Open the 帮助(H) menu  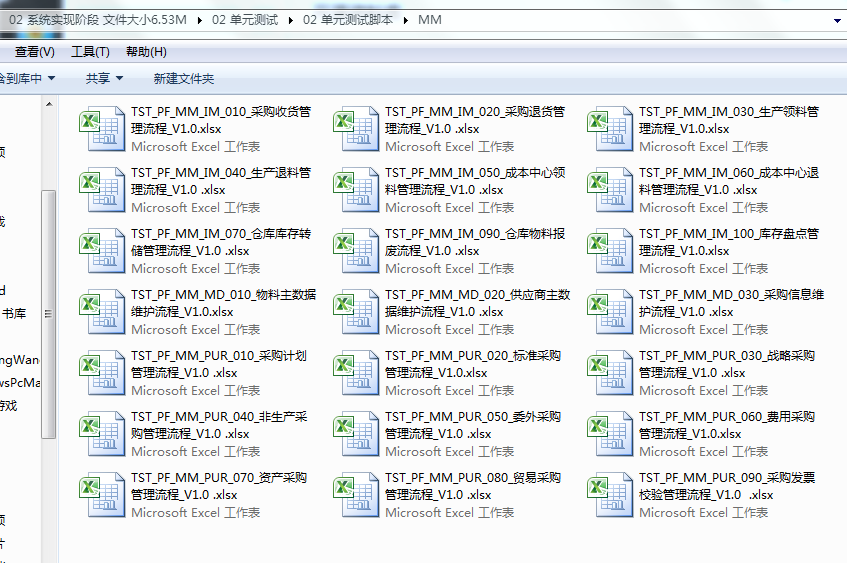point(146,52)
